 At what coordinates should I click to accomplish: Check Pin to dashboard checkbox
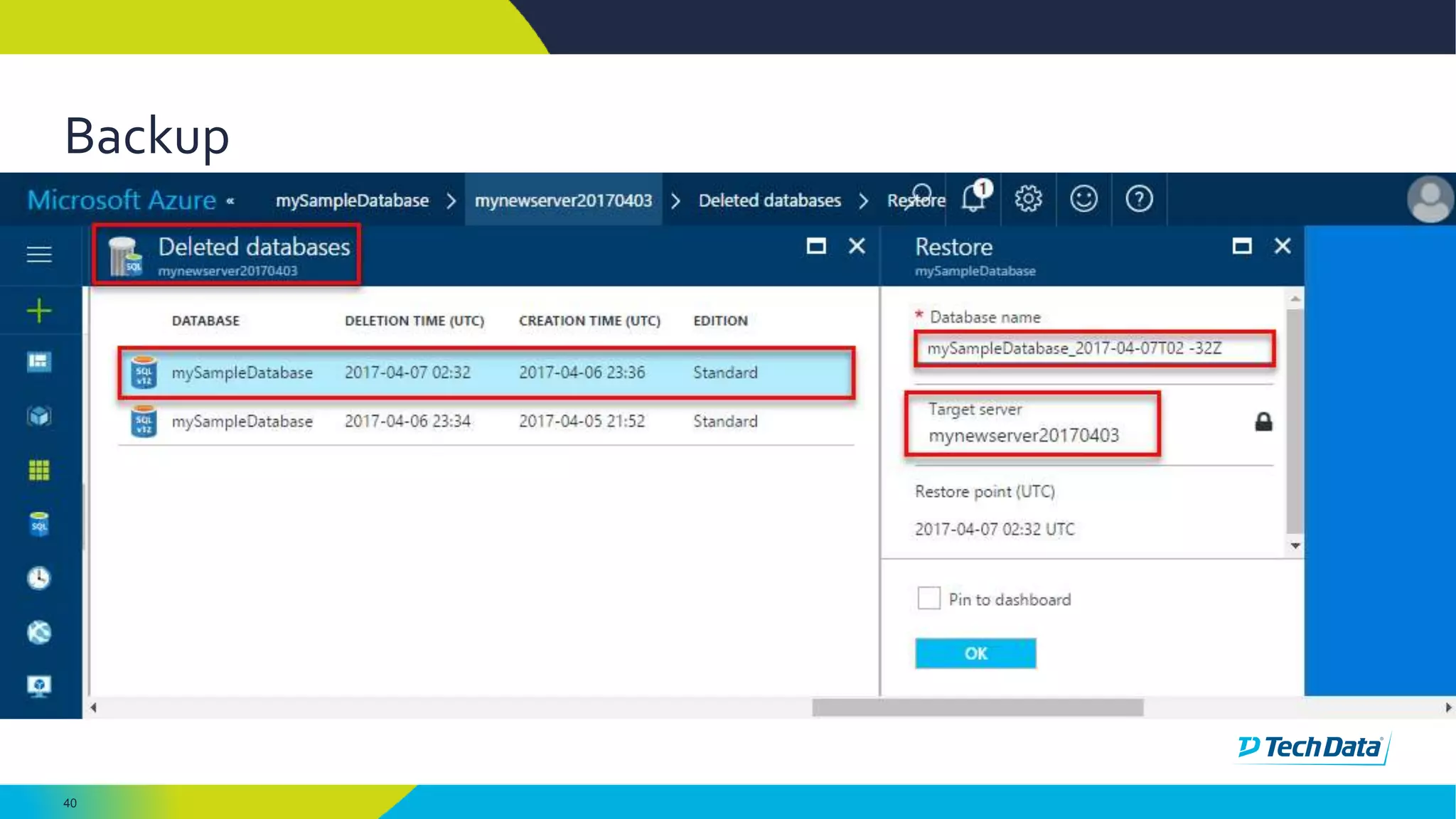[x=928, y=598]
